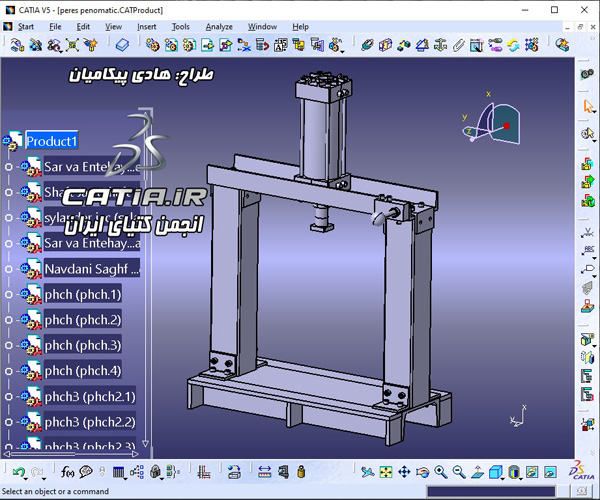Minimize the inner document window
The width and height of the screenshot is (600, 500).
(x=567, y=27)
